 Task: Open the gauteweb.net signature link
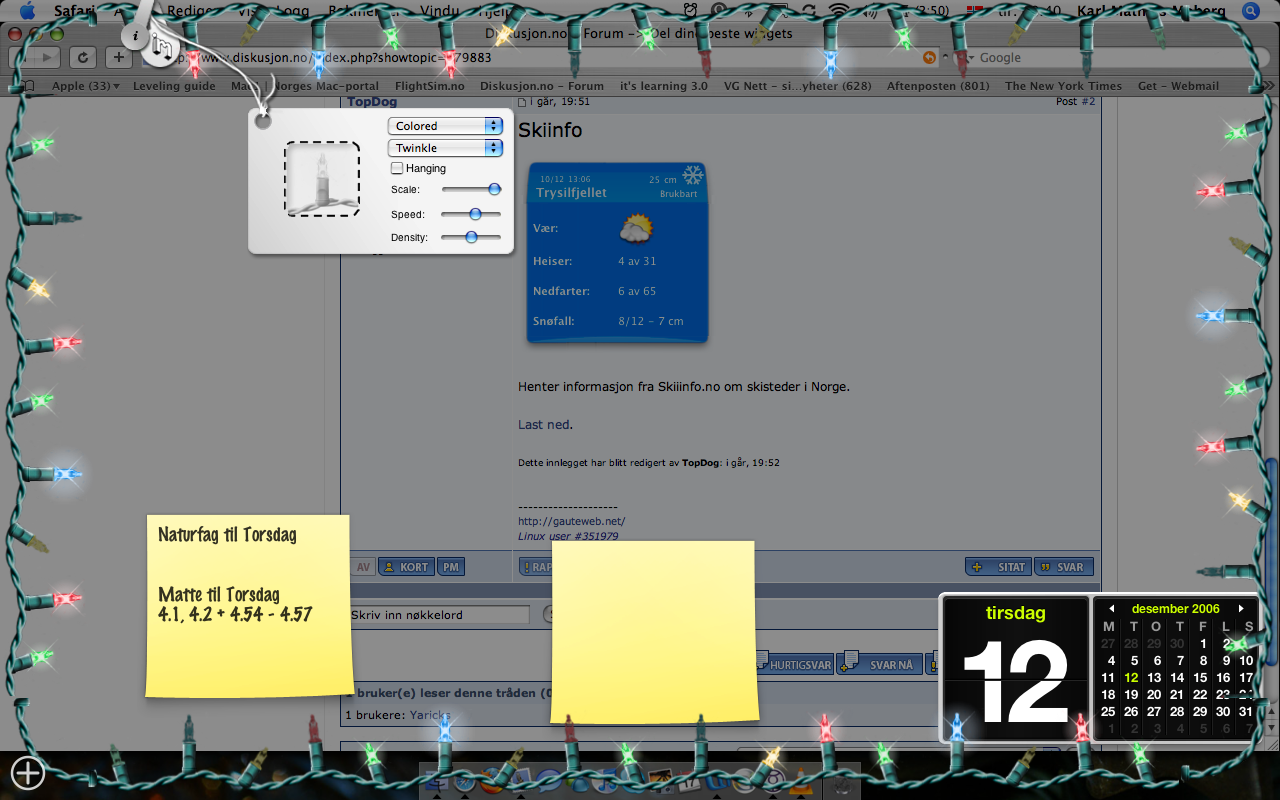[x=571, y=521]
